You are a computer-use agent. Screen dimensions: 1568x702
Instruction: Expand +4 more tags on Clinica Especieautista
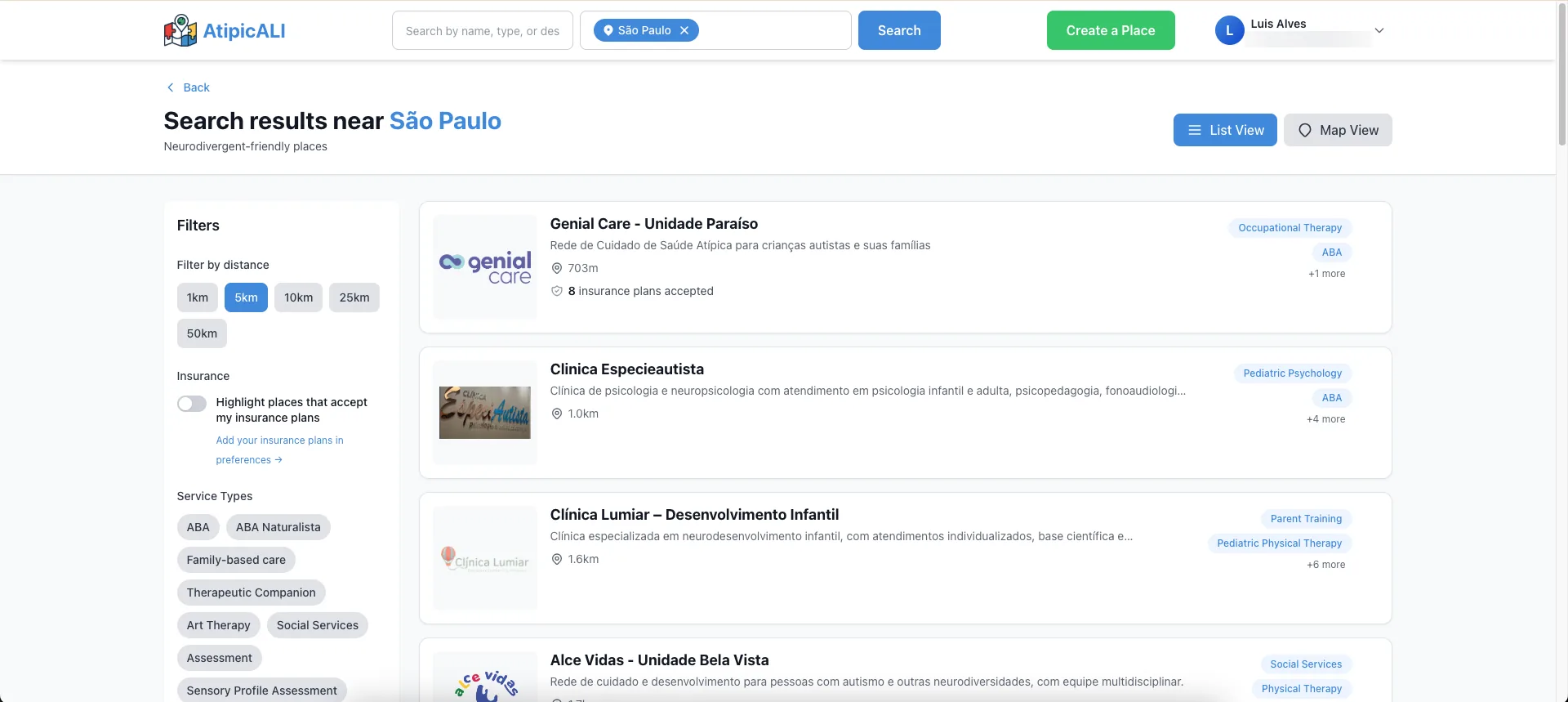coord(1326,419)
